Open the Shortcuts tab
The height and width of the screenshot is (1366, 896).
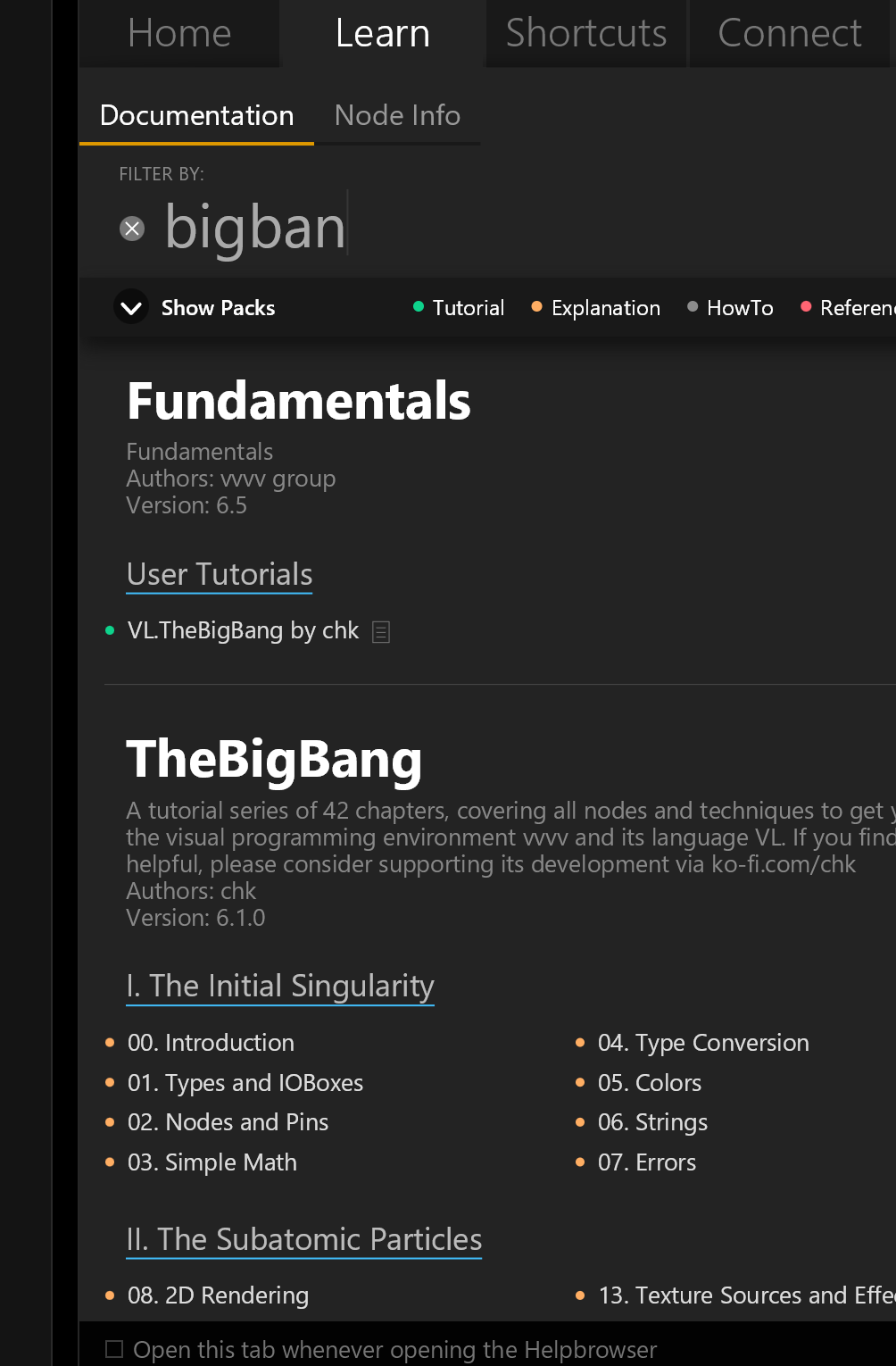point(586,33)
